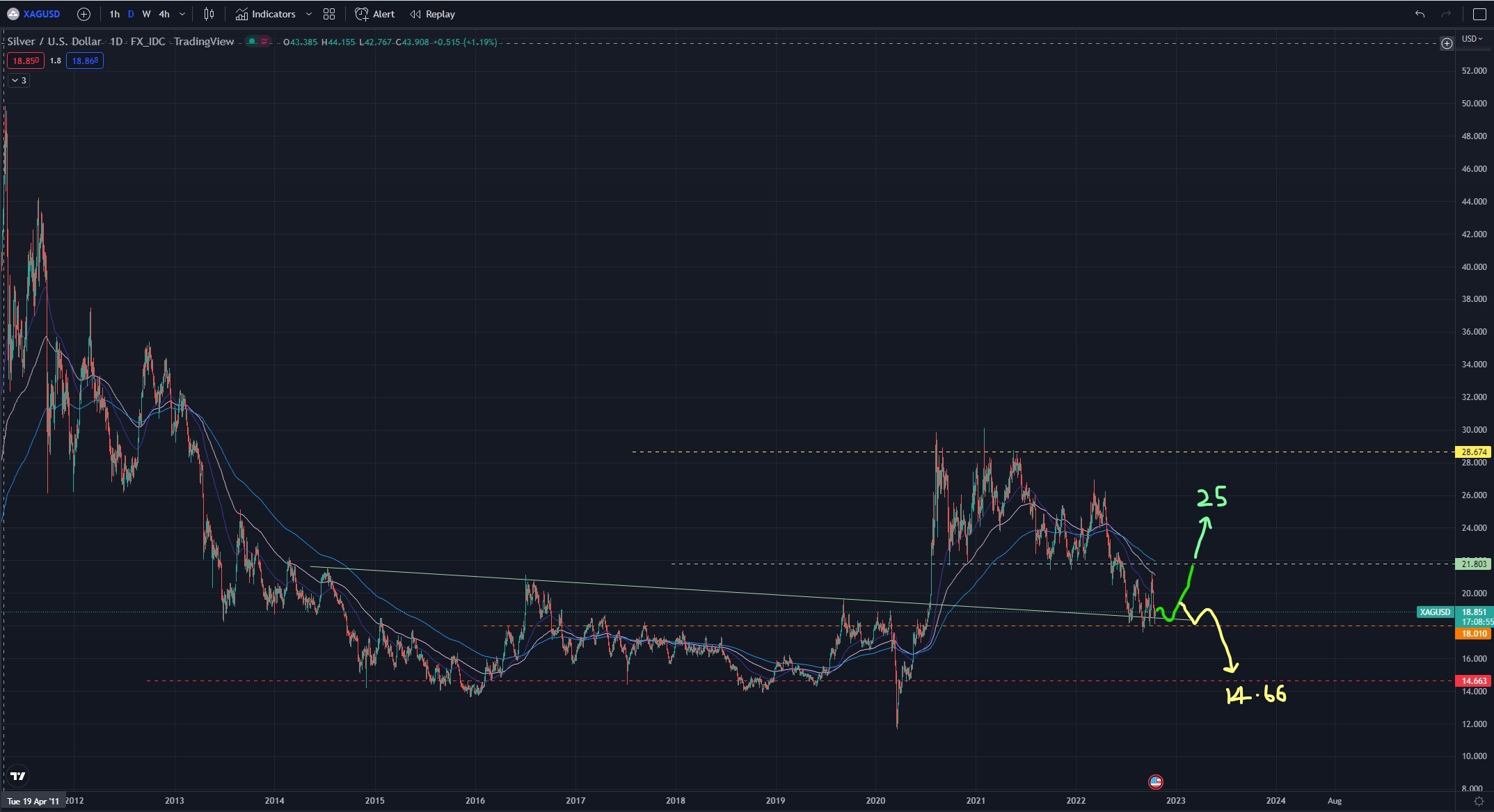Switch to the 1h timeframe
This screenshot has width=1494, height=812.
[114, 14]
